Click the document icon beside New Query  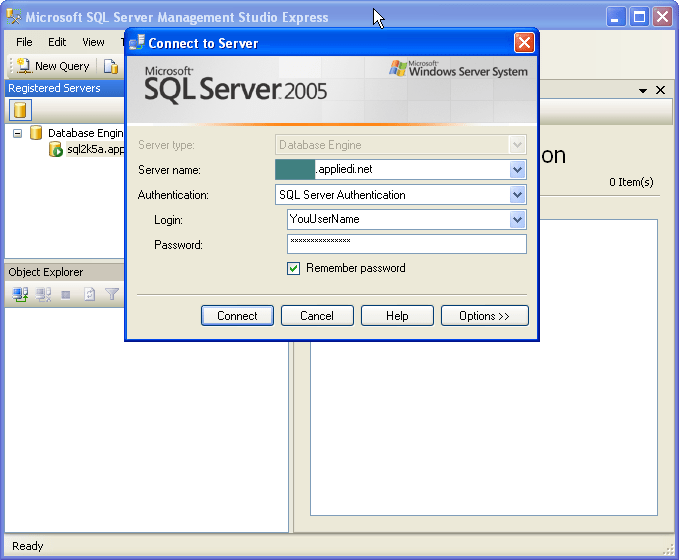pyautogui.click(x=111, y=66)
